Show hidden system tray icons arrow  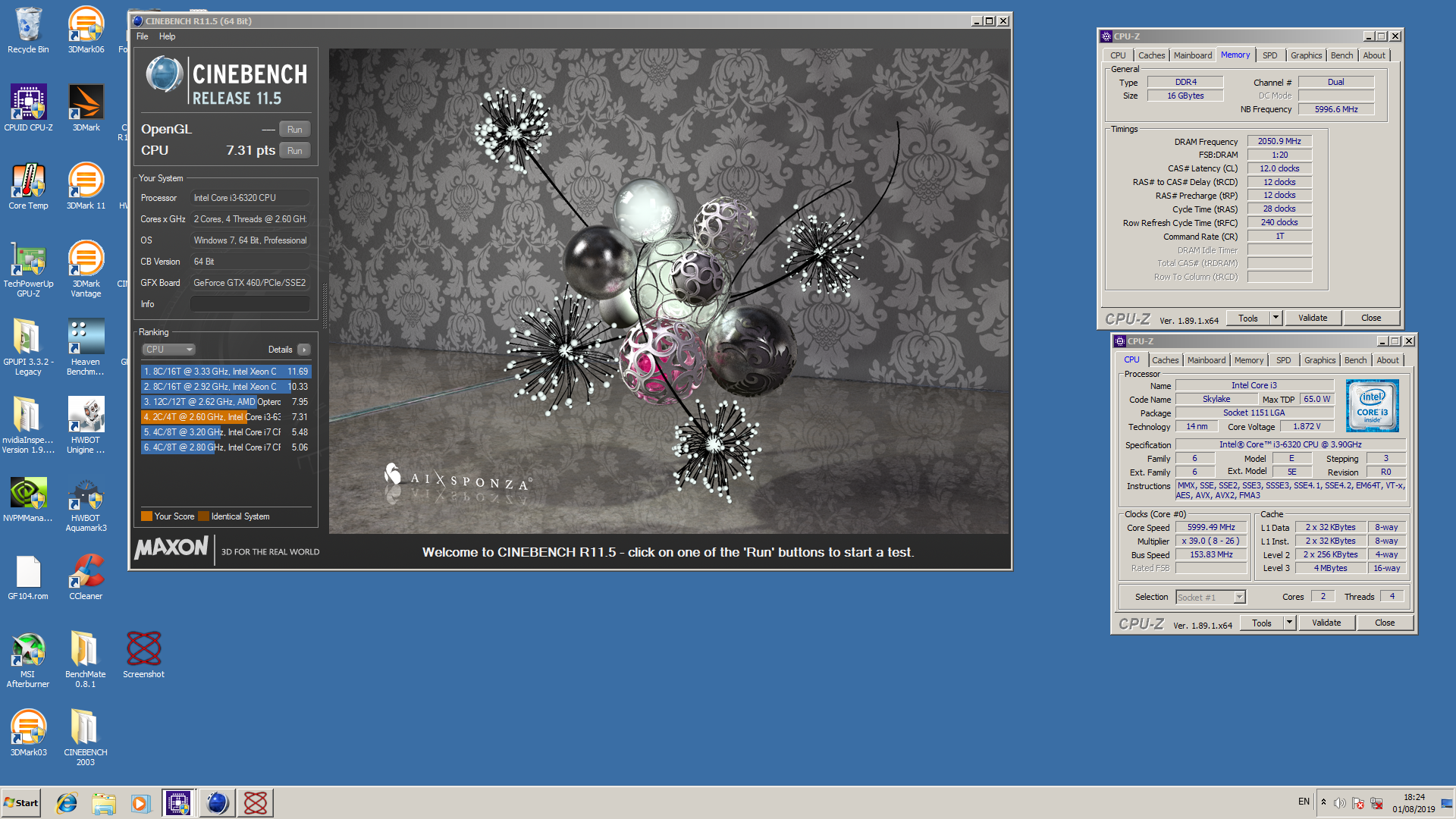(x=1323, y=802)
